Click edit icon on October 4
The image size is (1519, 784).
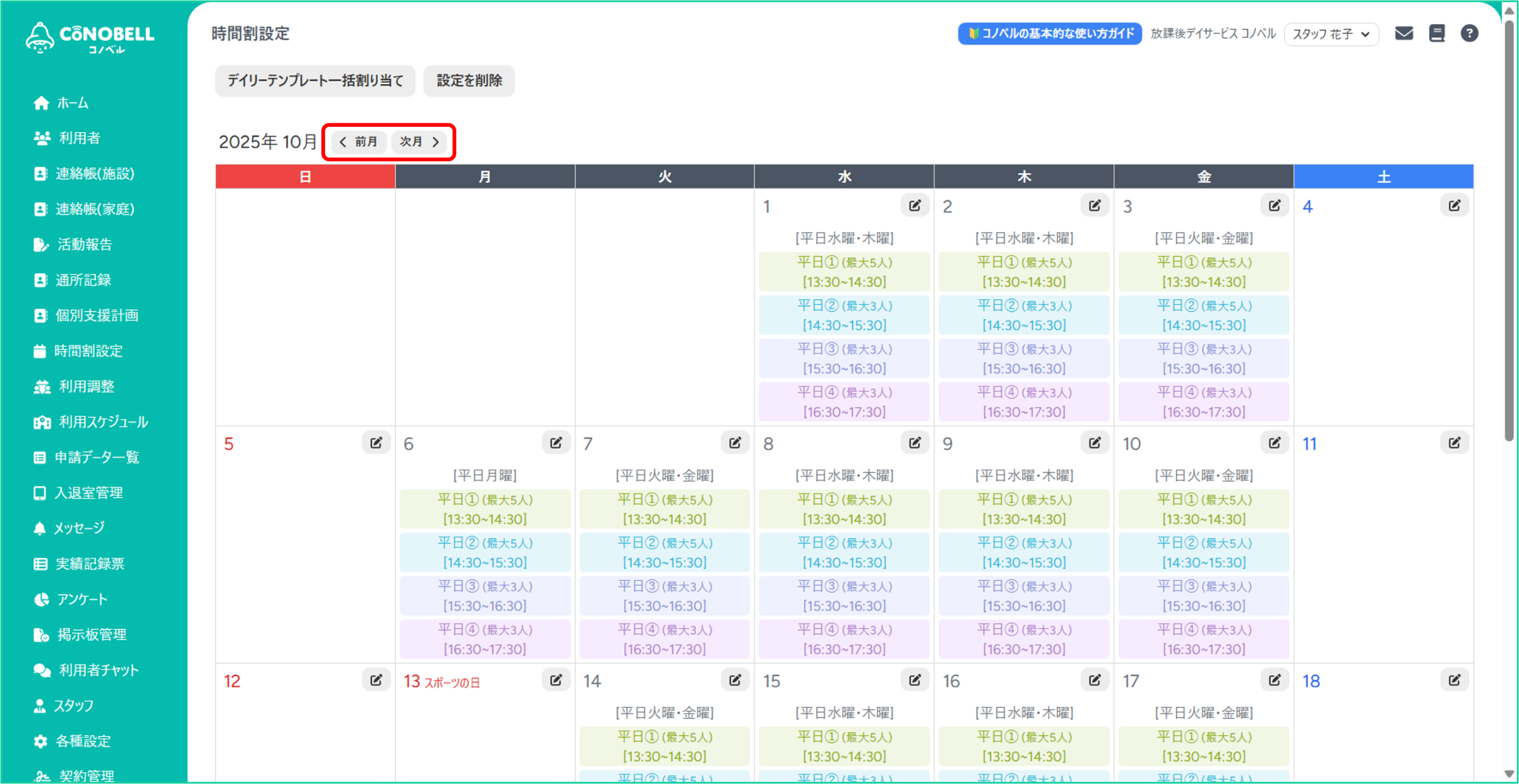[1454, 206]
